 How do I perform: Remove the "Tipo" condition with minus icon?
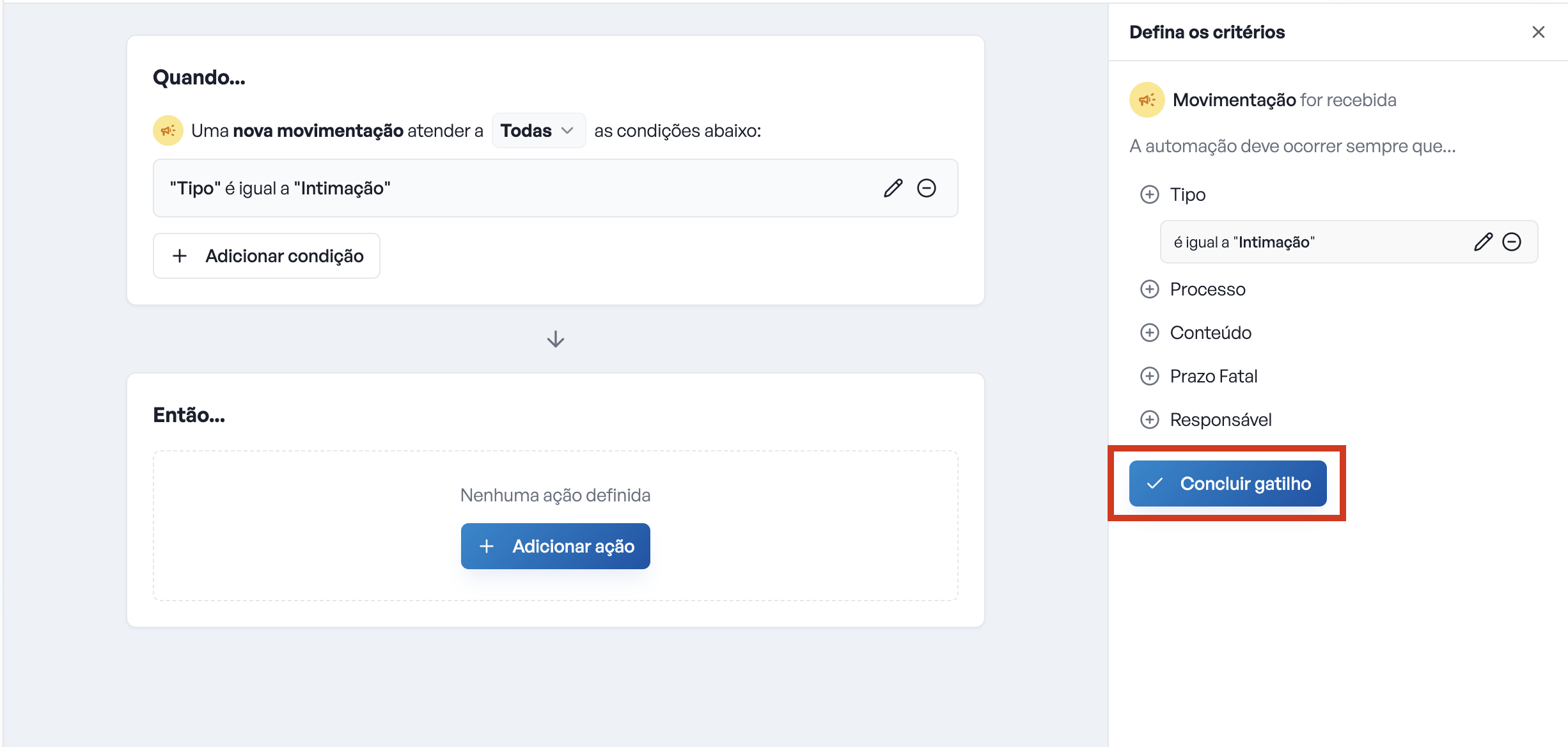926,188
